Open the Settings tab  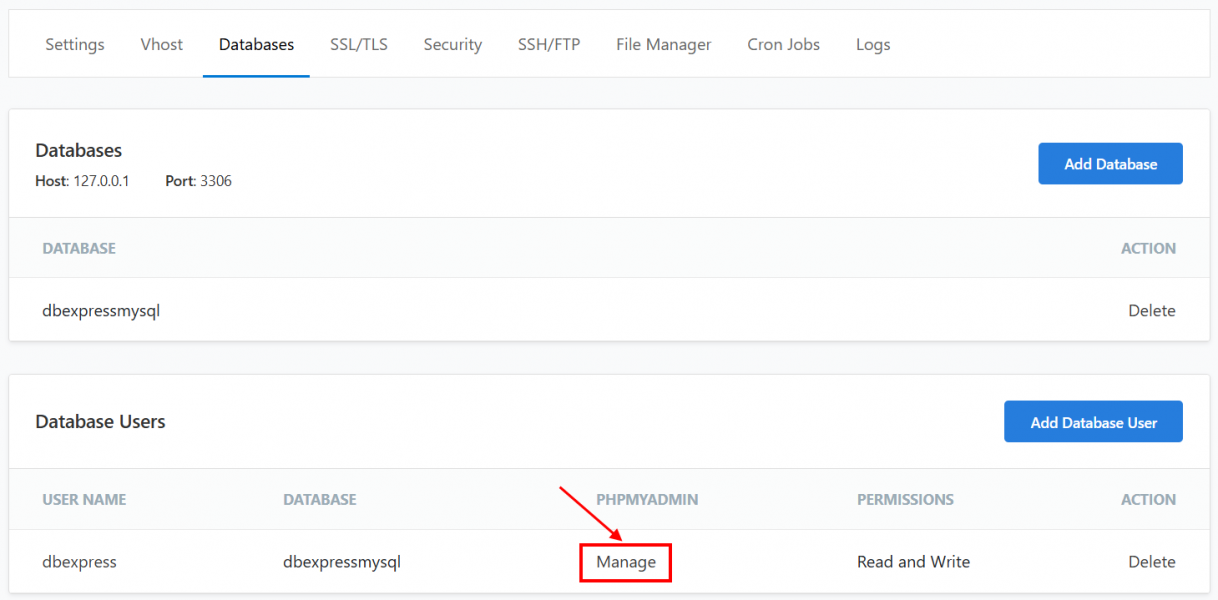pyautogui.click(x=75, y=45)
